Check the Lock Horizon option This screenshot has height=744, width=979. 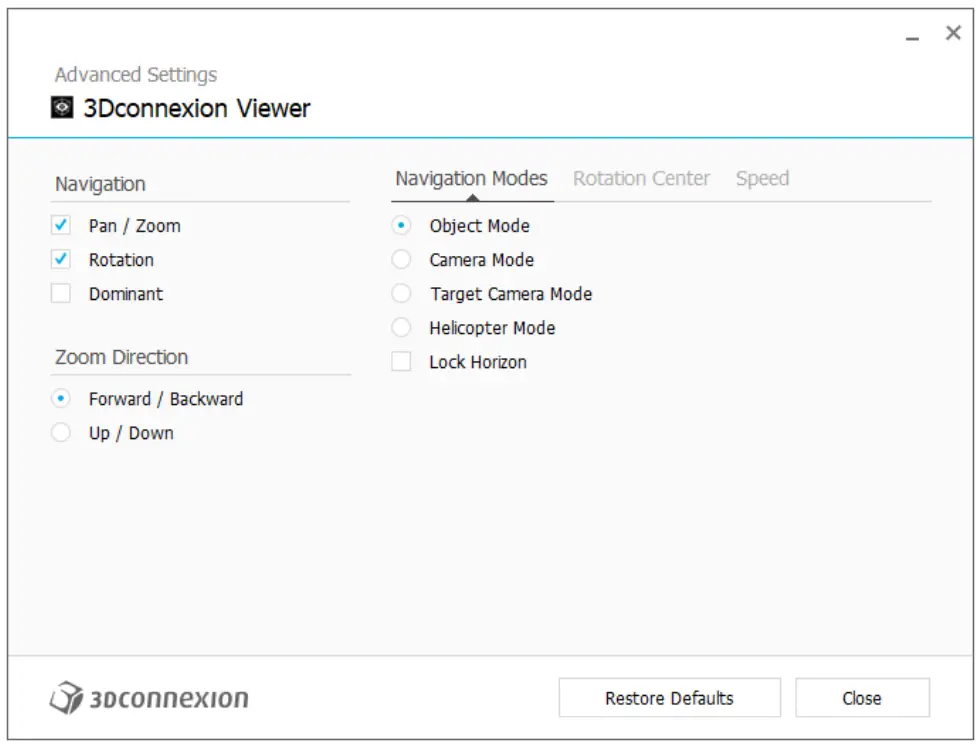pos(401,362)
